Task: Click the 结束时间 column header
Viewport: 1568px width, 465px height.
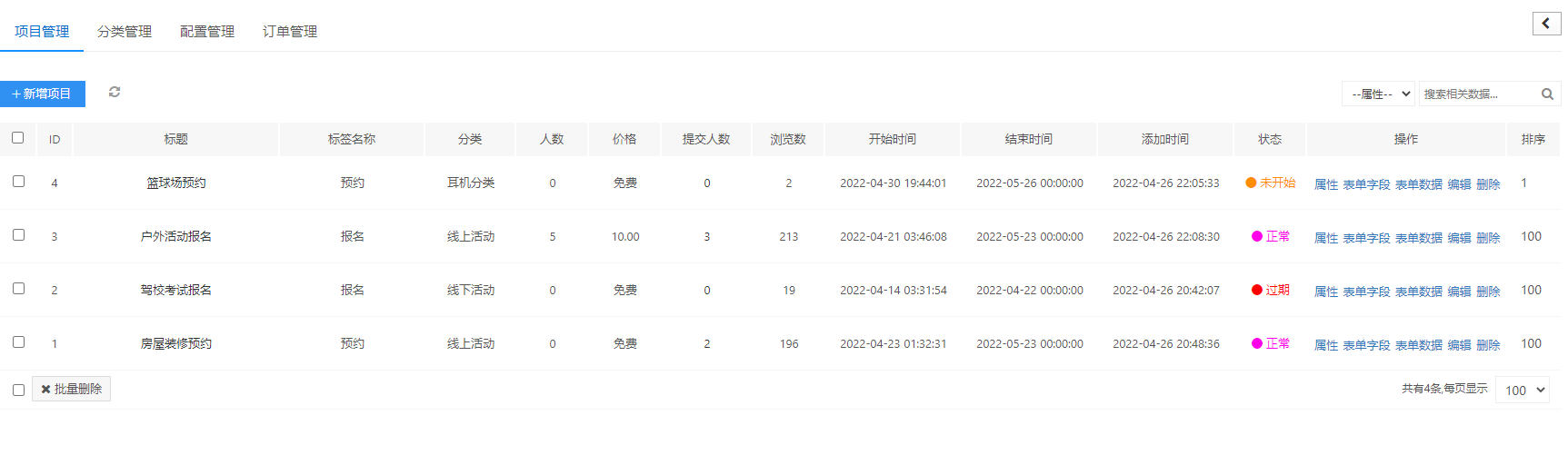Action: (1029, 139)
